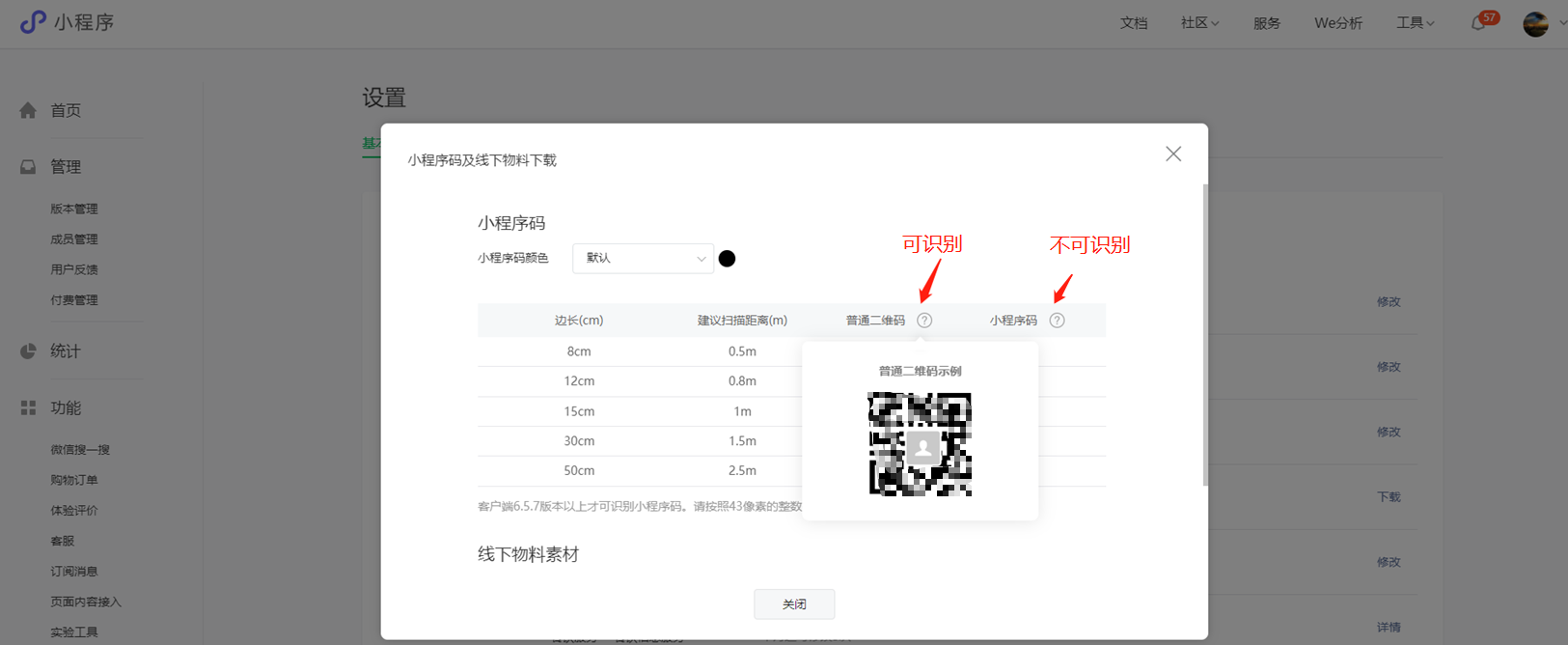Click the help icon beside 普通二维码
Viewport: 1568px width, 645px height.
924,321
